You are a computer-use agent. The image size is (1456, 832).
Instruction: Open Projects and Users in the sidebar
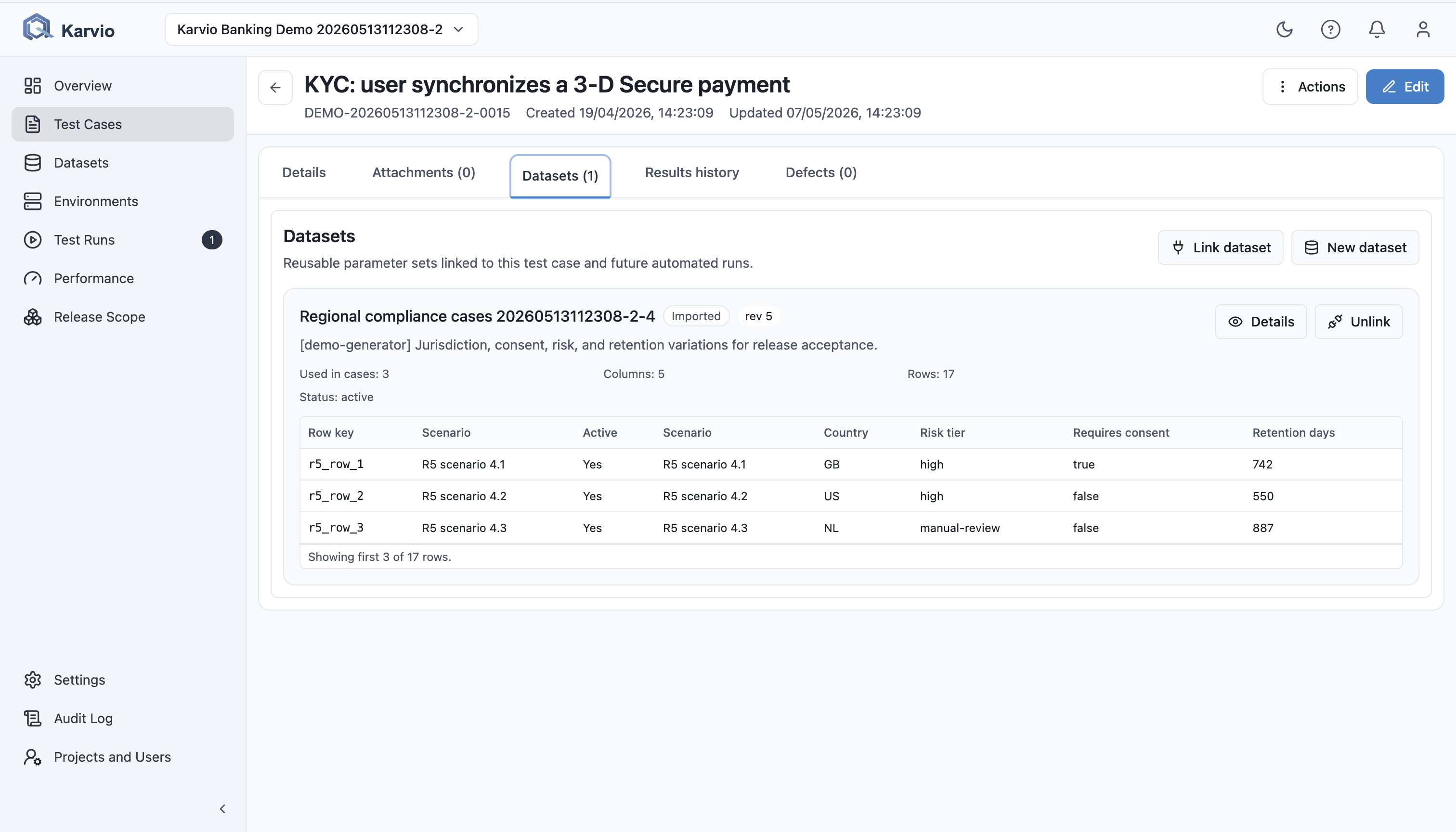[122, 756]
